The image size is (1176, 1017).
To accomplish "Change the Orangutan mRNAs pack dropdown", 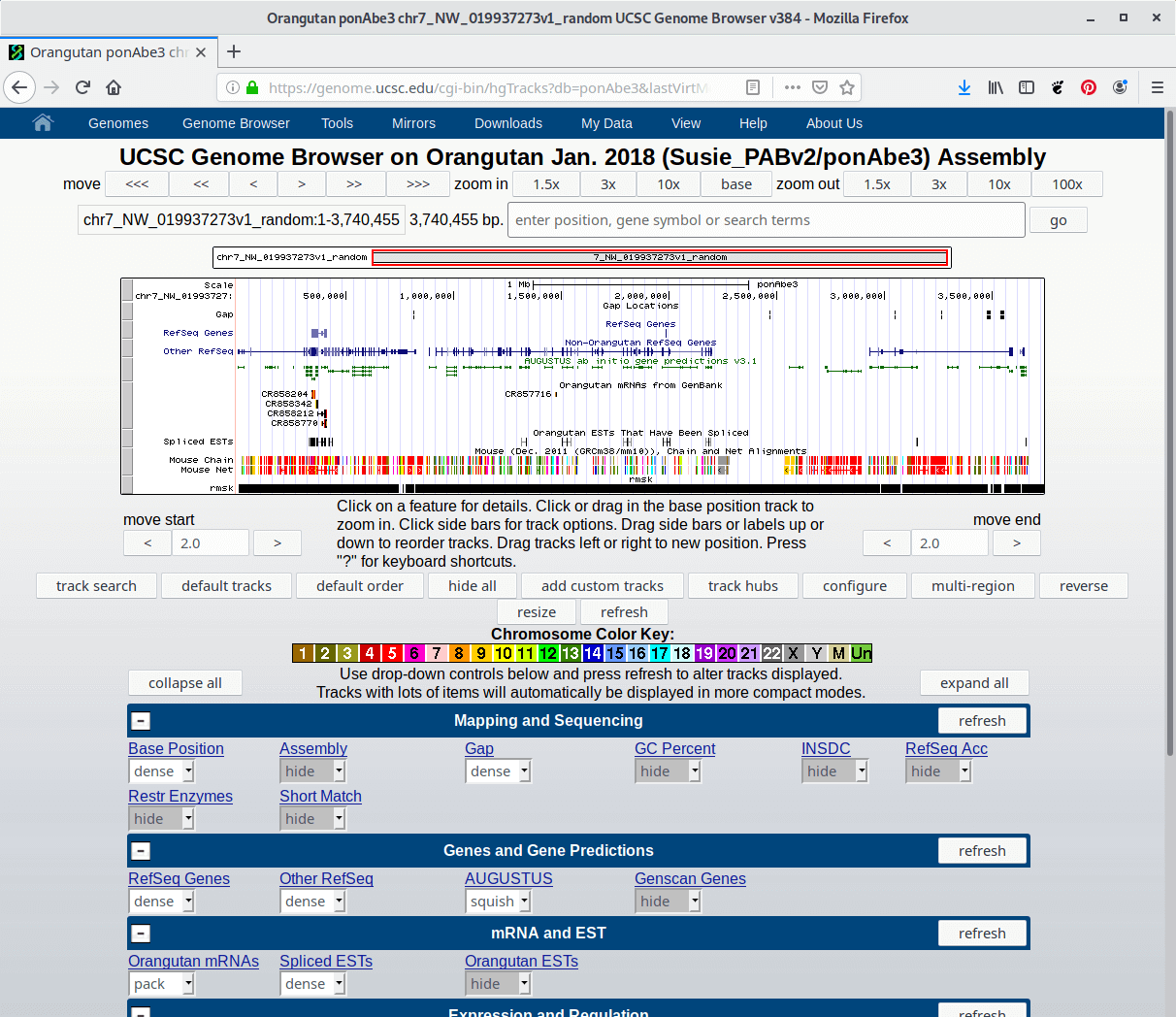I will tap(161, 983).
